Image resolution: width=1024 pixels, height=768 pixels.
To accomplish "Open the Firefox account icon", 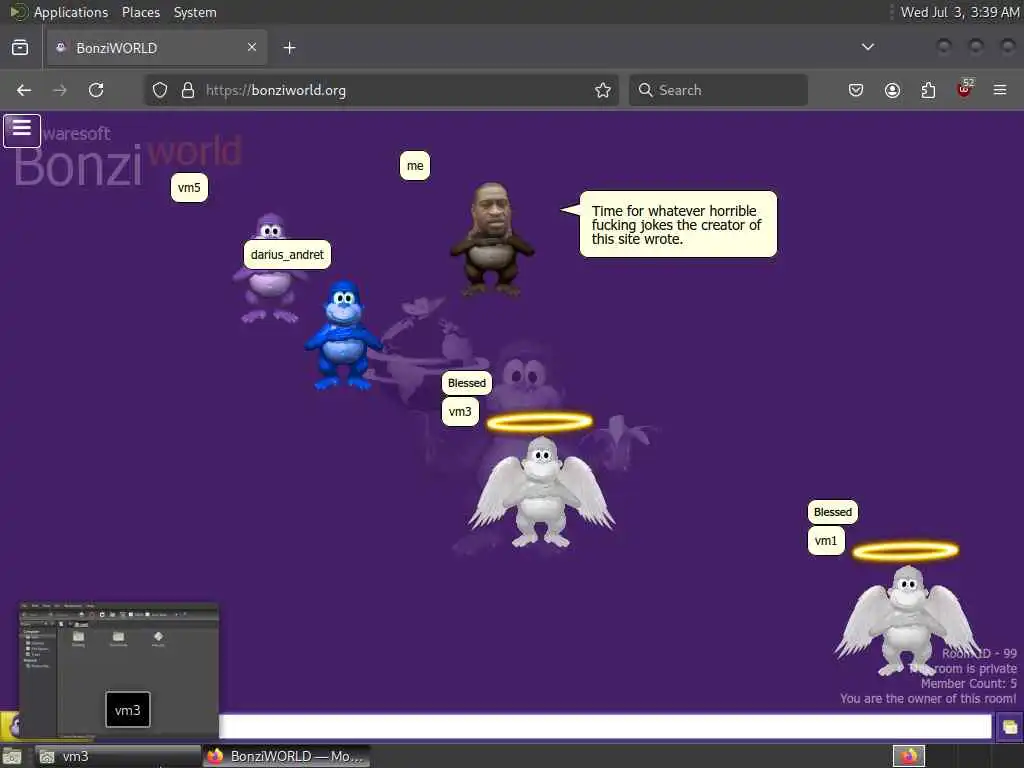I will coord(892,90).
